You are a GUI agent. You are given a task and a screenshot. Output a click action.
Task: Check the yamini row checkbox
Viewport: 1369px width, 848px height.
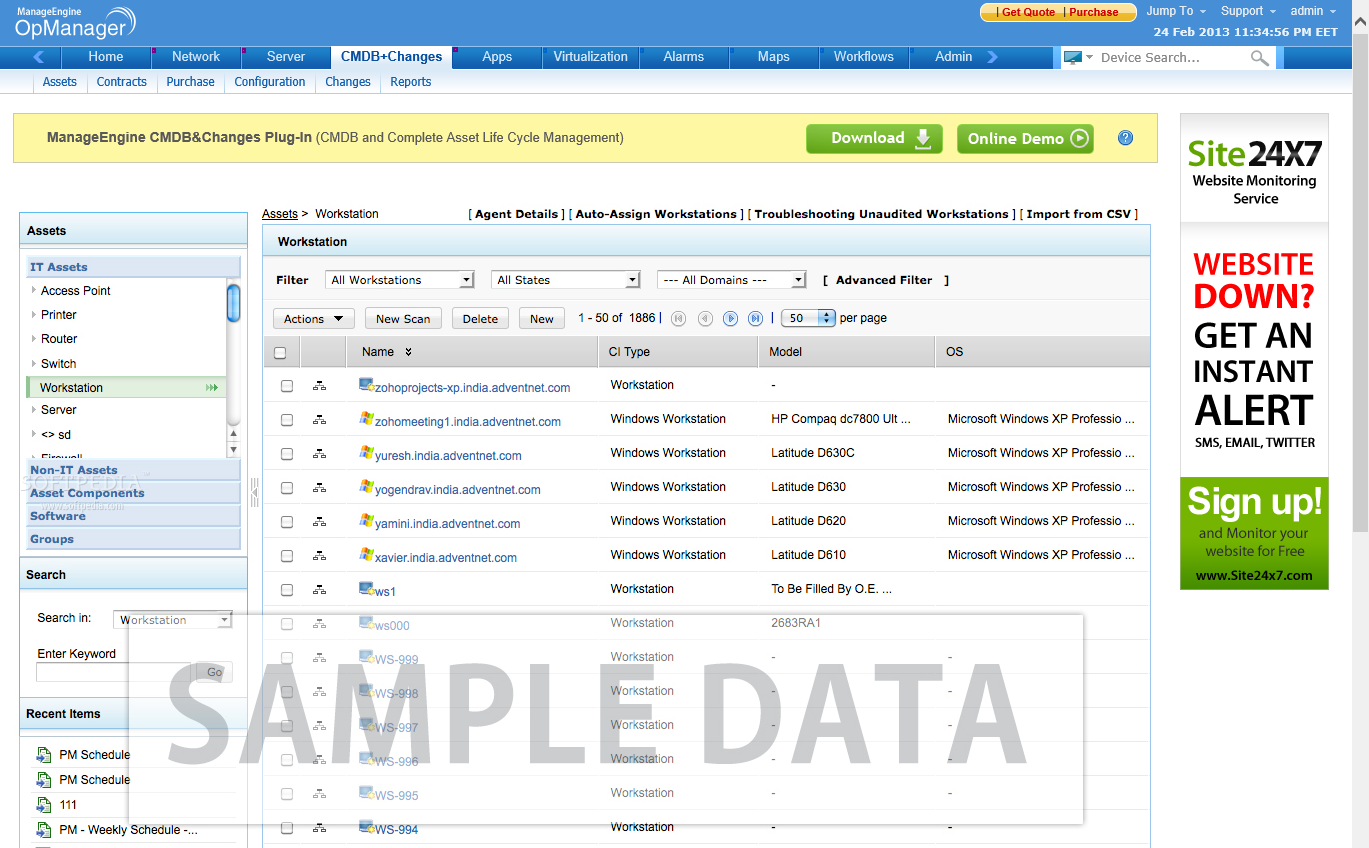[x=287, y=522]
